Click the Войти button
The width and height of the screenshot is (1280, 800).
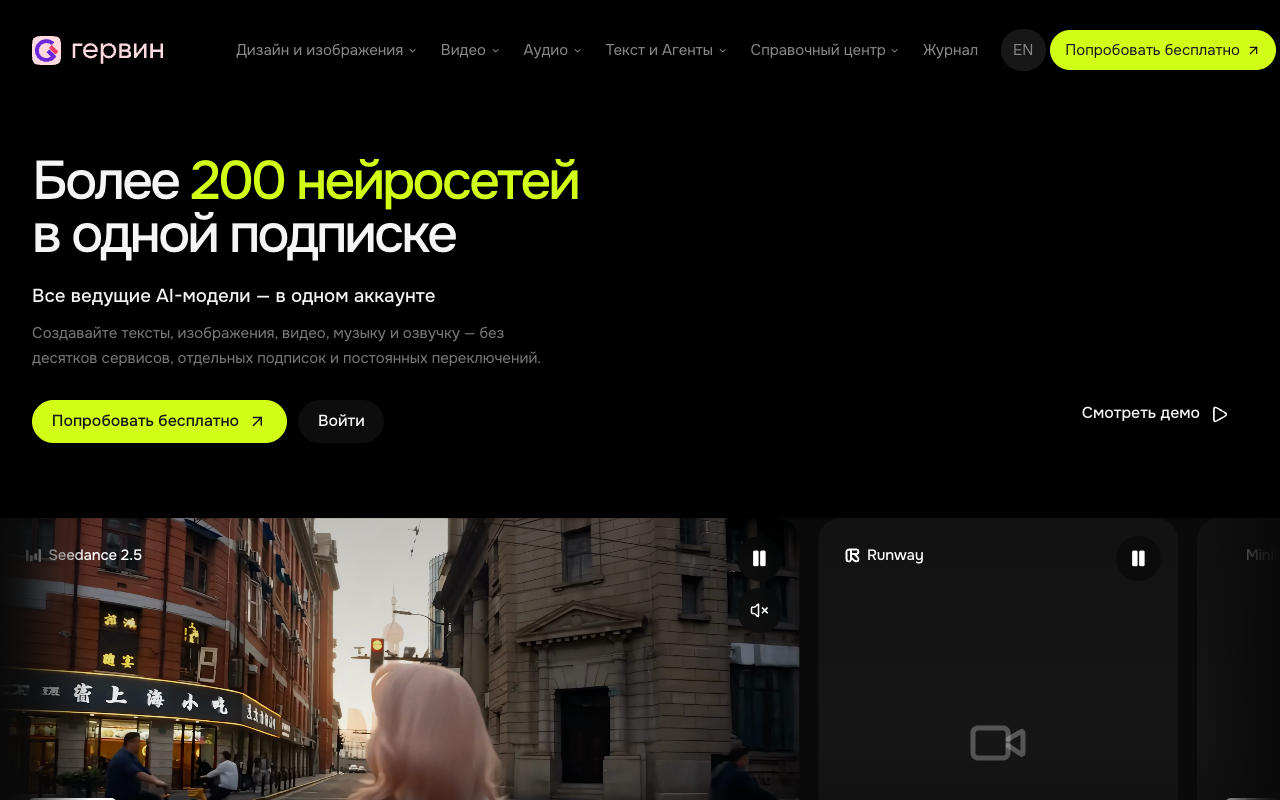click(341, 421)
